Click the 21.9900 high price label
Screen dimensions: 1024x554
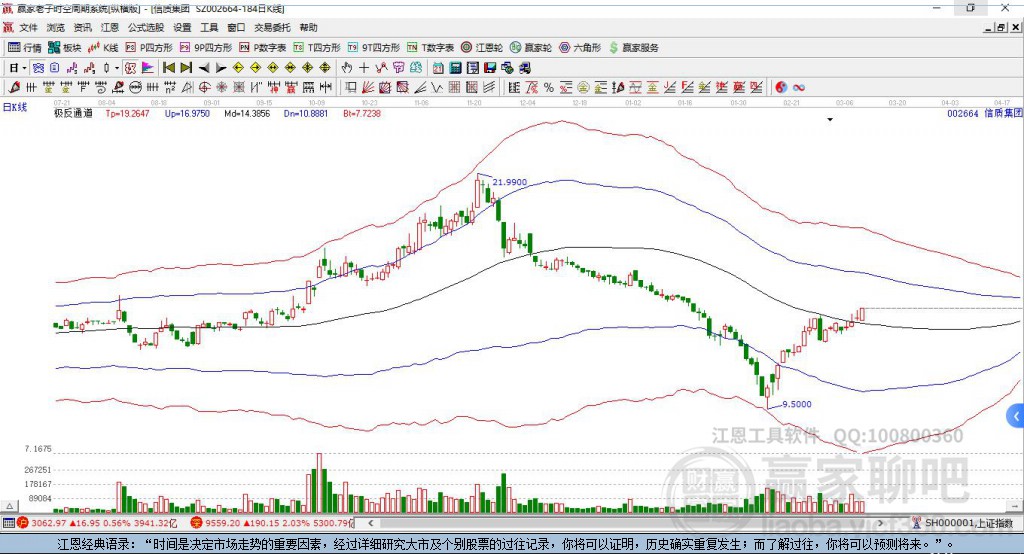coord(509,182)
